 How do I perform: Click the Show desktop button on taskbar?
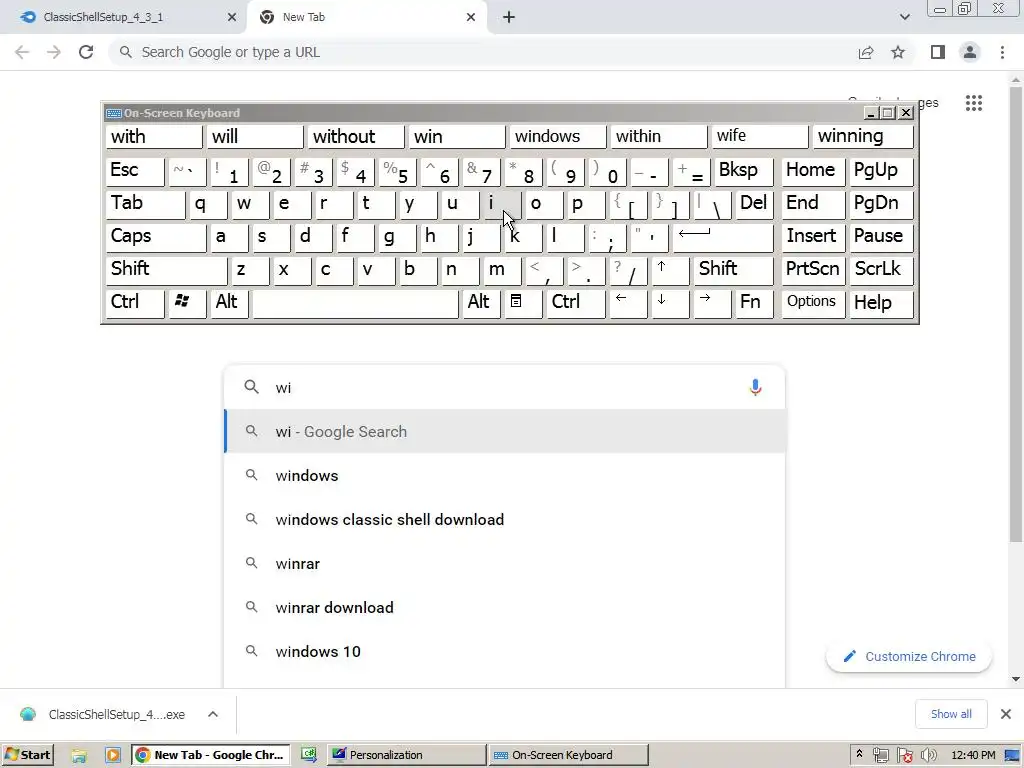tap(1012, 756)
